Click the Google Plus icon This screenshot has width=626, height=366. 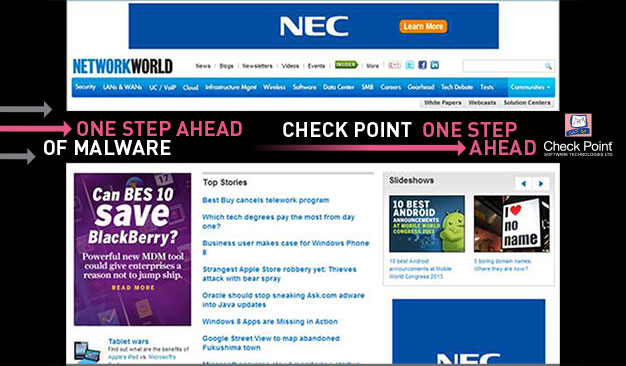pos(394,65)
